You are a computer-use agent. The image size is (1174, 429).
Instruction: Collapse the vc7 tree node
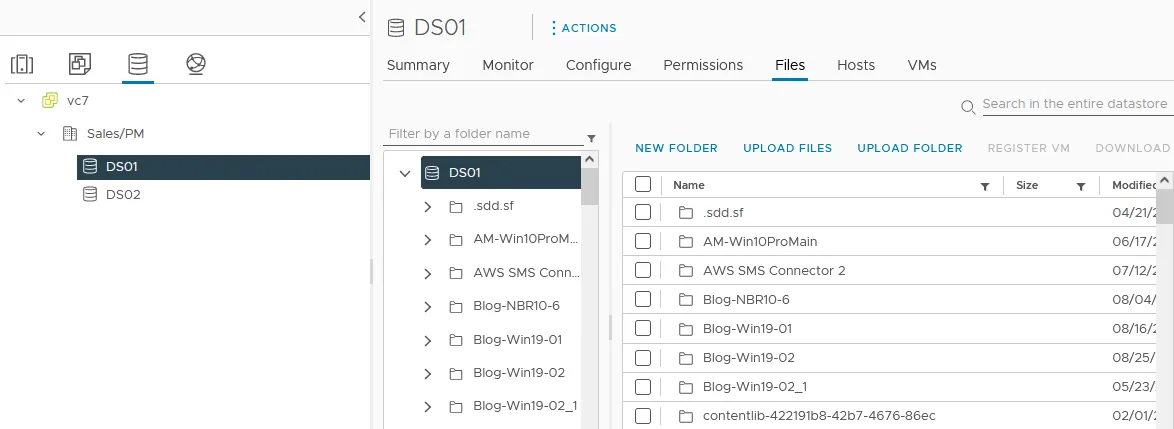tap(21, 101)
